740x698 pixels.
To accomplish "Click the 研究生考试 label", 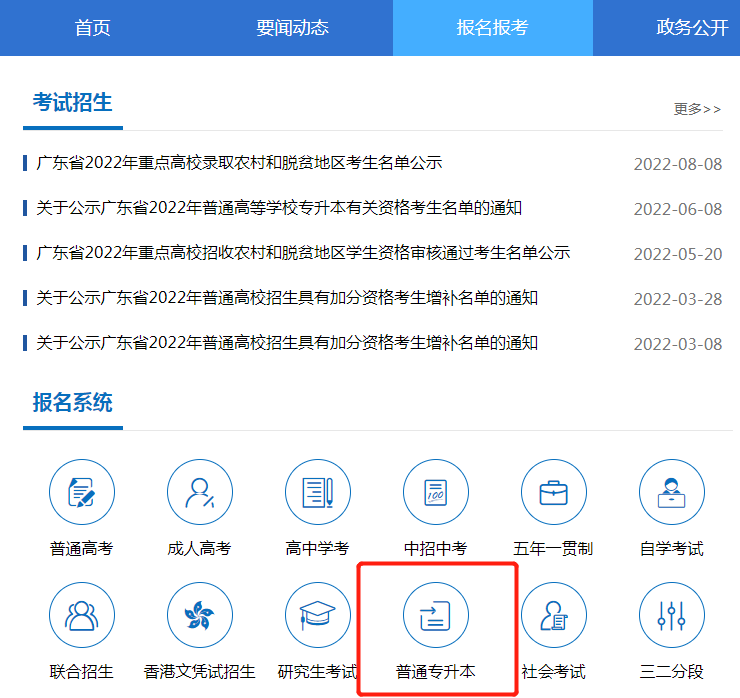I will 318,671.
